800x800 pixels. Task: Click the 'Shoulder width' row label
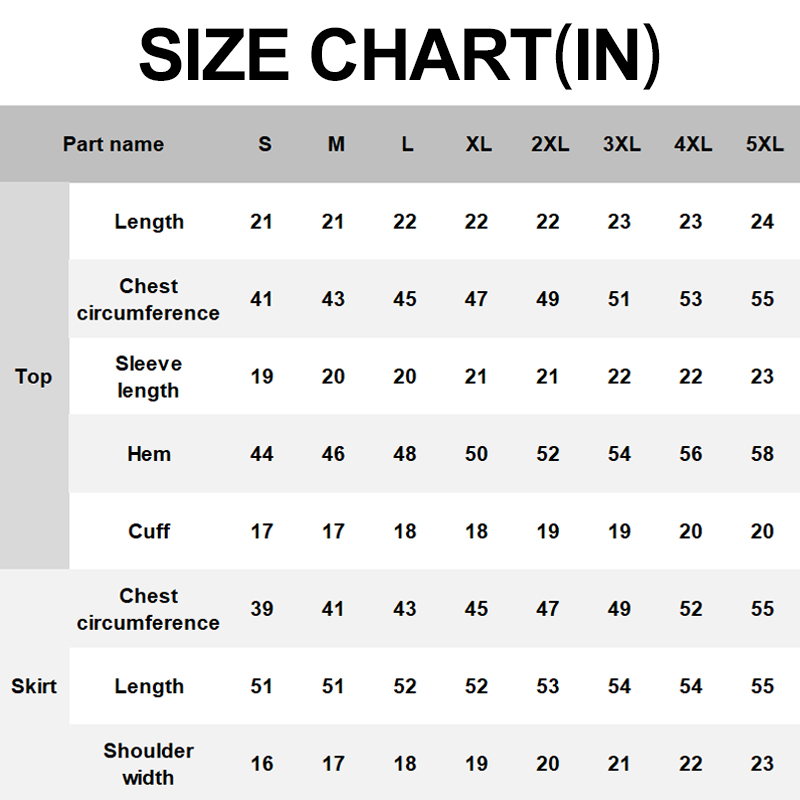(x=148, y=764)
